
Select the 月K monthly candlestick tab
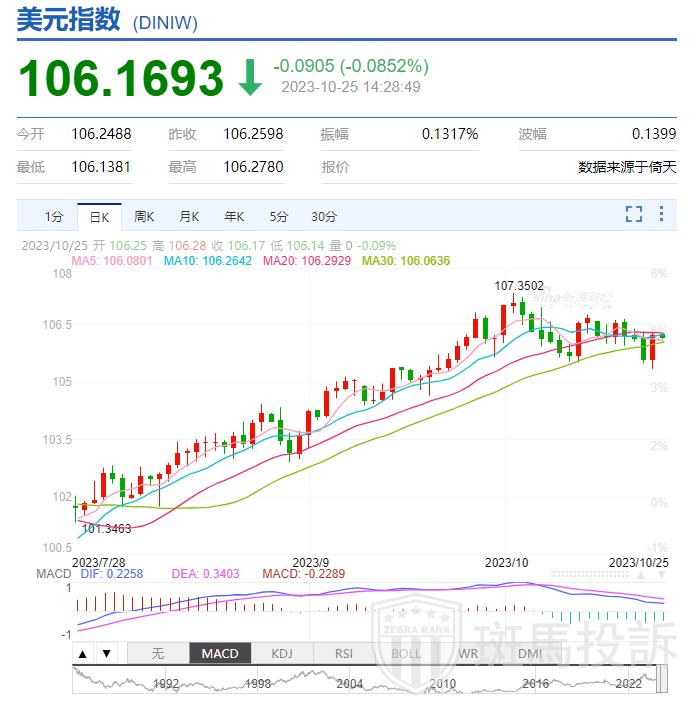coord(189,216)
